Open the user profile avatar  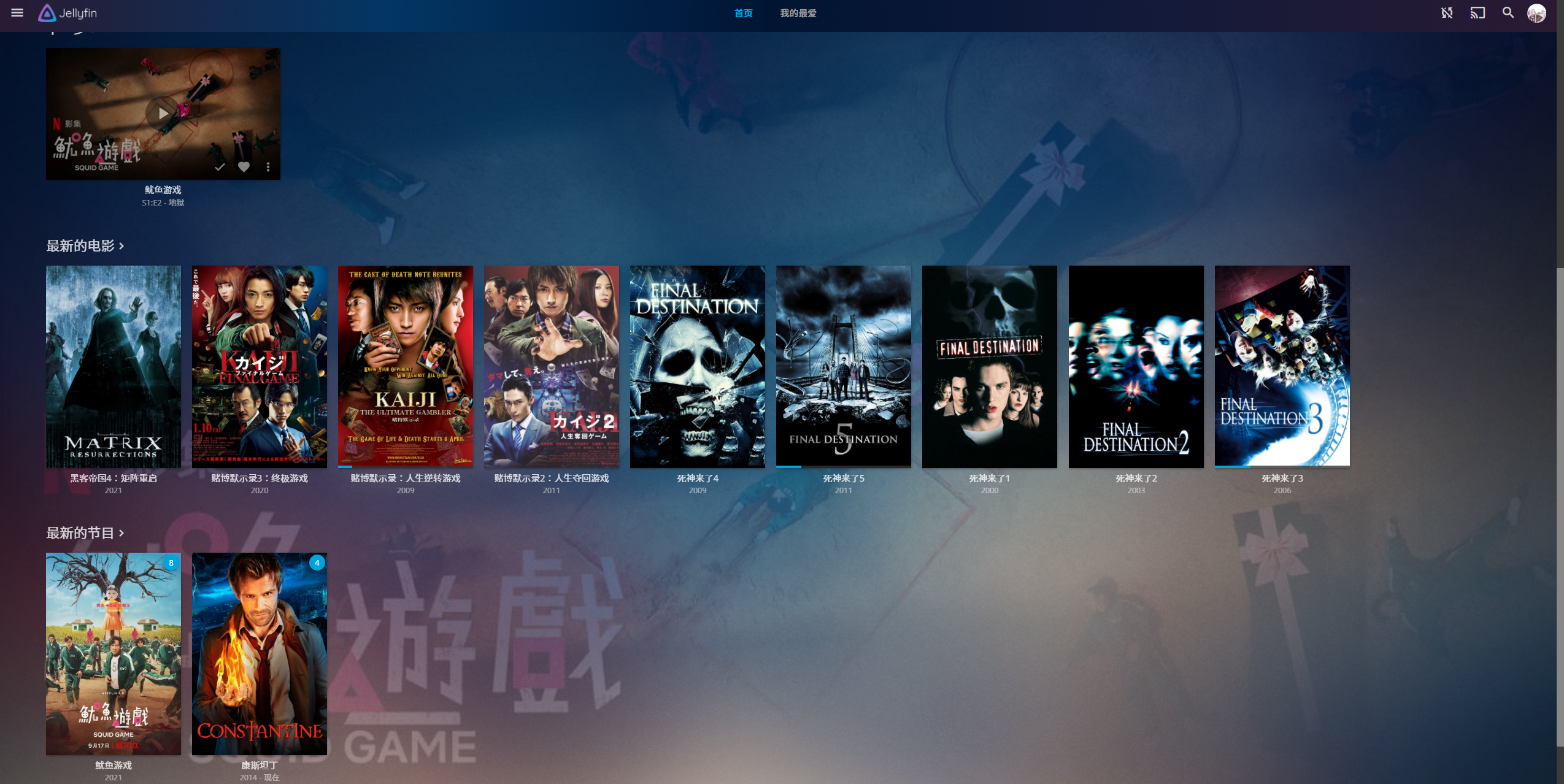click(1537, 13)
